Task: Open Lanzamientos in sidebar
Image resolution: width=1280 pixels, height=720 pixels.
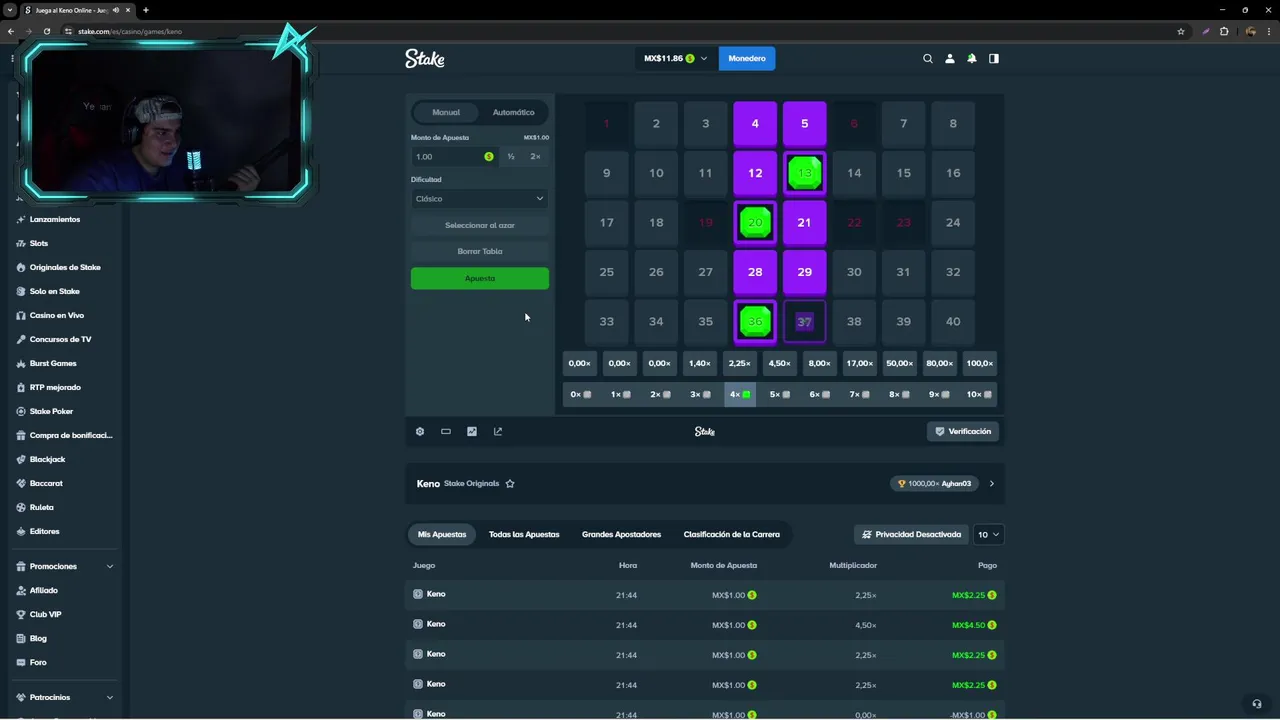Action: coord(55,219)
